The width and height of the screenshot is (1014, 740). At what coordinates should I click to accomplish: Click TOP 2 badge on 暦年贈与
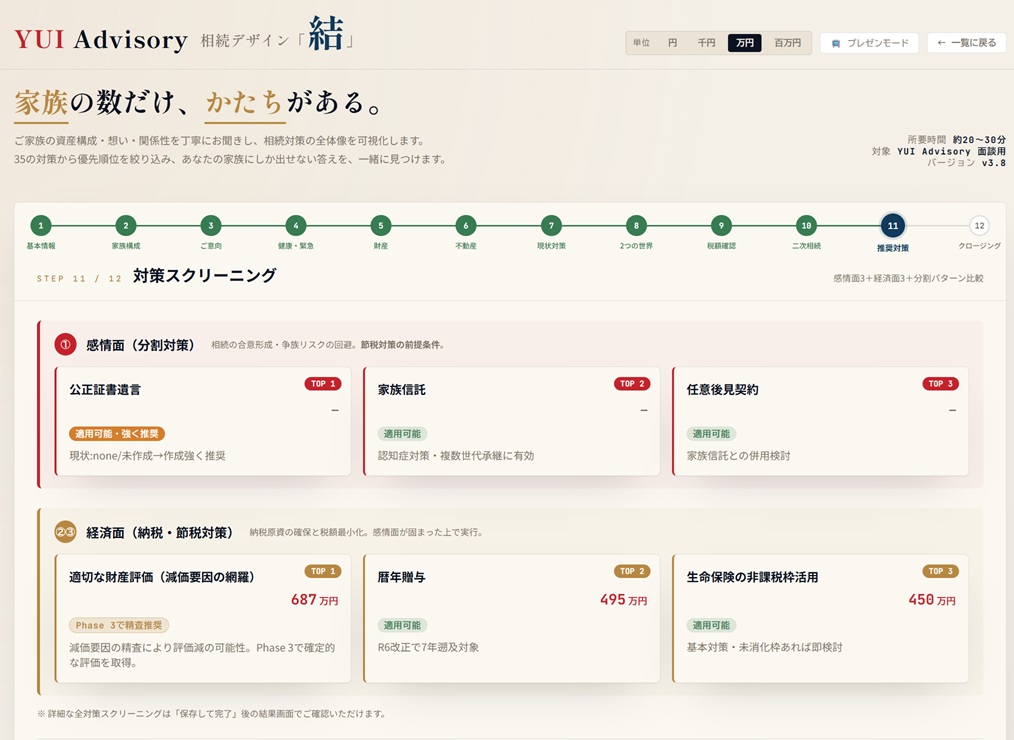(632, 571)
